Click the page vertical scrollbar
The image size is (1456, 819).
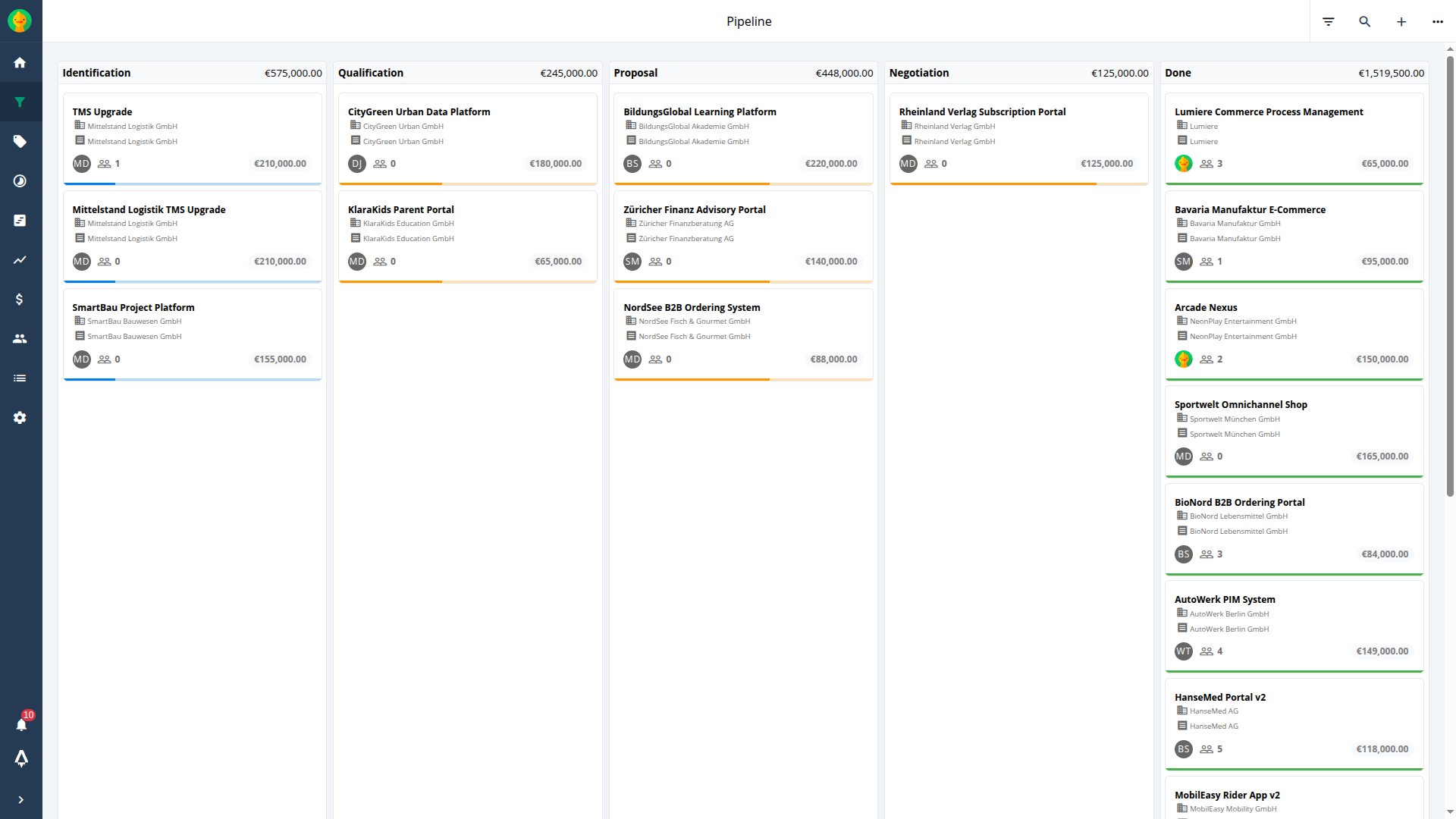coord(1450,273)
